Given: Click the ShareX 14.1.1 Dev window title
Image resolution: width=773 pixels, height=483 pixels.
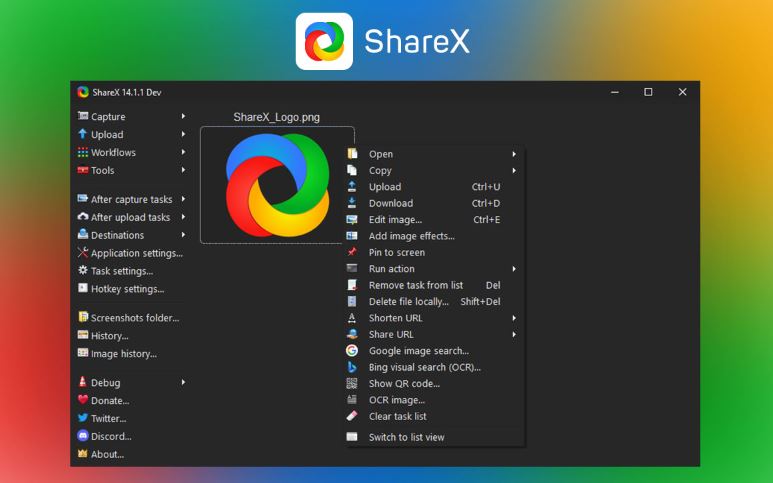Looking at the screenshot, I should pos(127,92).
